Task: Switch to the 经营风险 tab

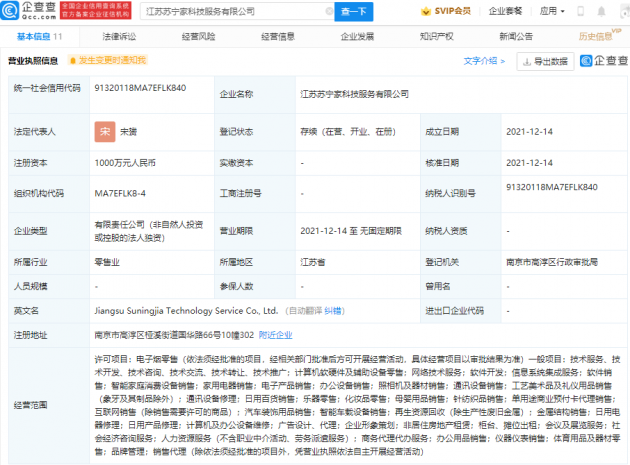Action: coord(198,37)
